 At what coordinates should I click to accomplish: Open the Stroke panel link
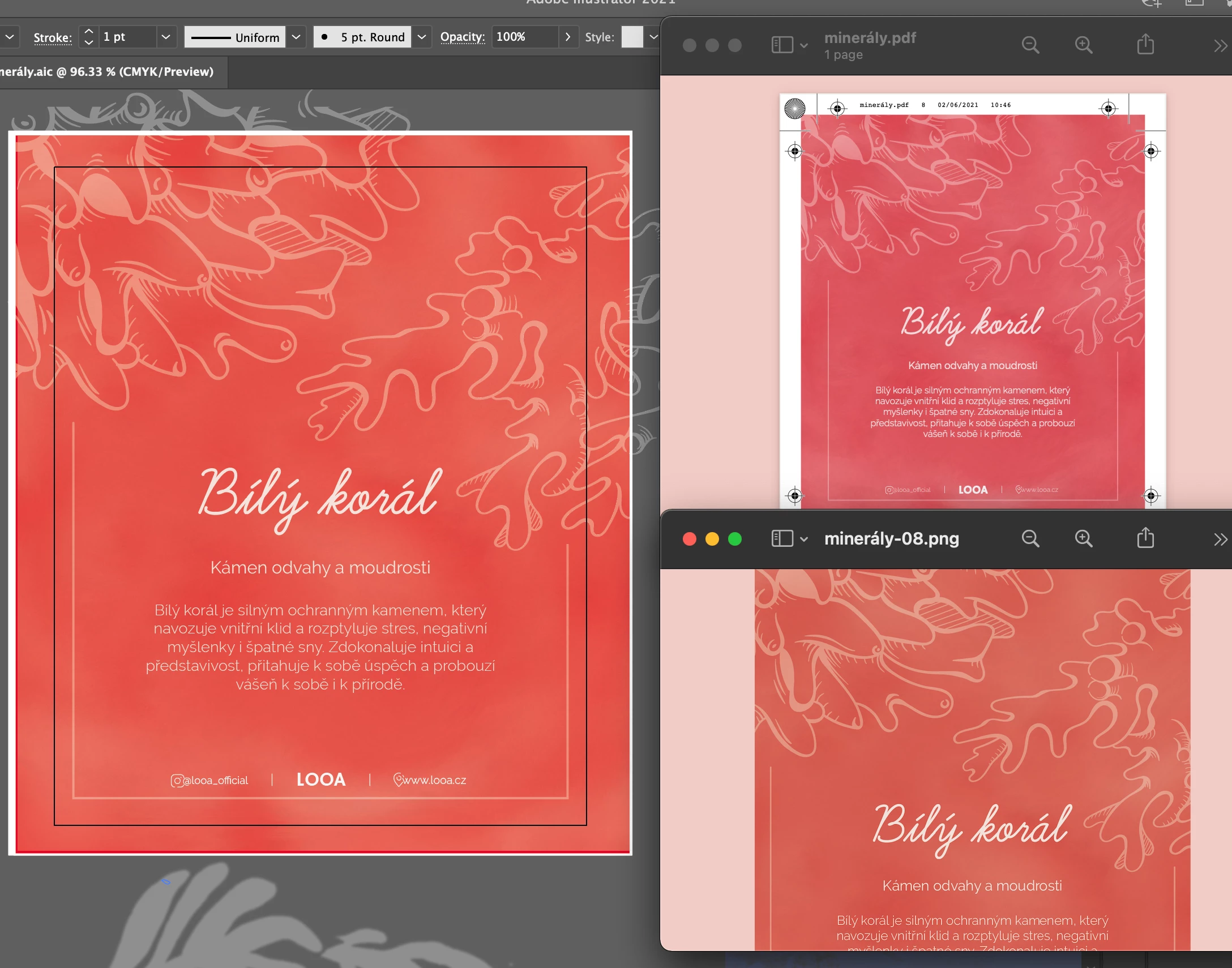[x=52, y=37]
